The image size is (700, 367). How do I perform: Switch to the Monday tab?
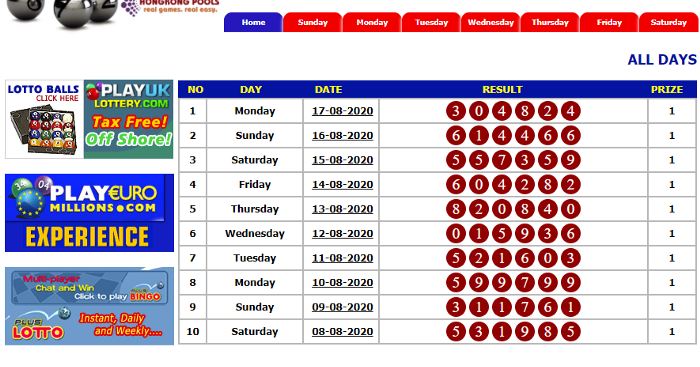pos(372,22)
